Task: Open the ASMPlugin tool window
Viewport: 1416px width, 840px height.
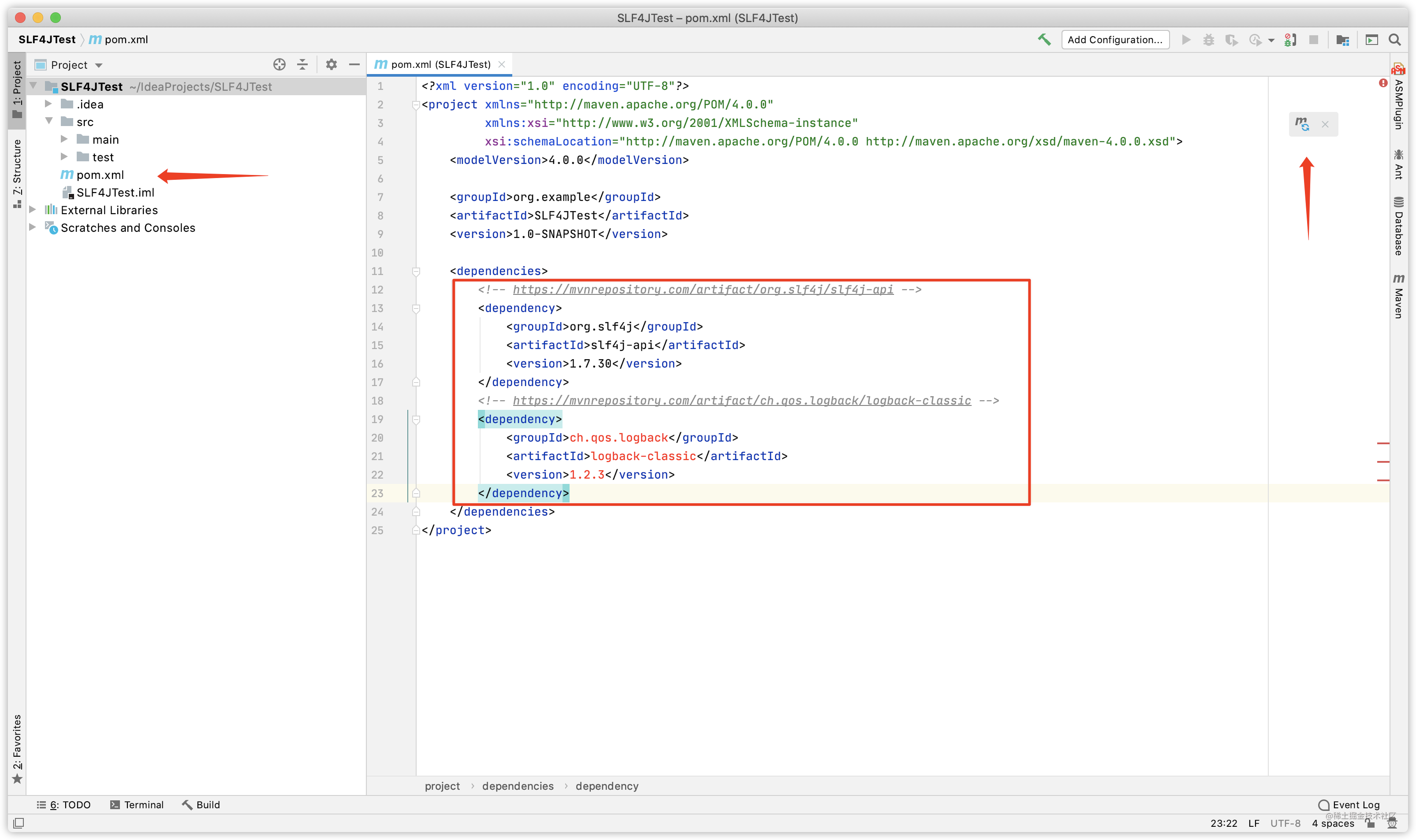Action: tap(1399, 102)
